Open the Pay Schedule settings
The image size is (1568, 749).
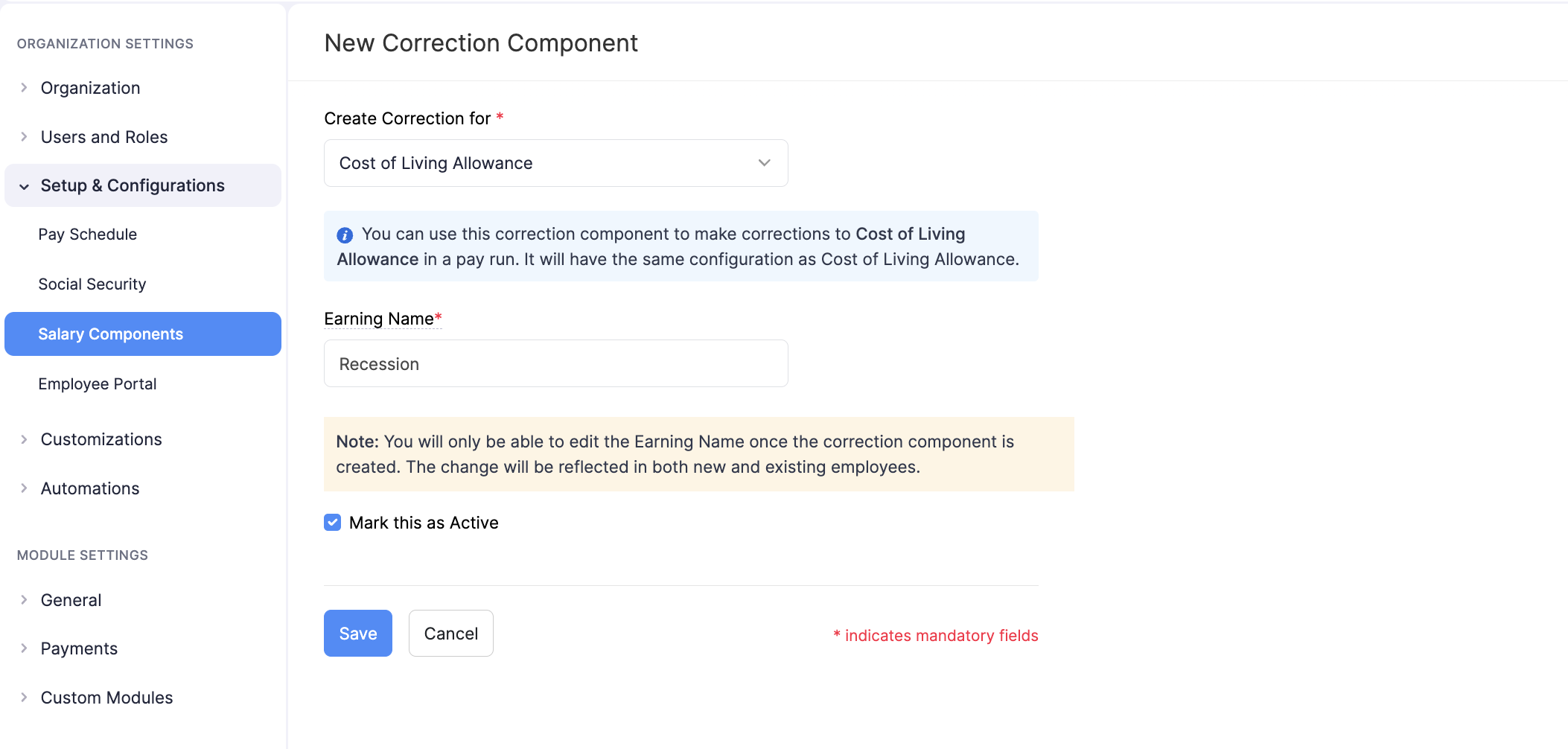click(87, 234)
